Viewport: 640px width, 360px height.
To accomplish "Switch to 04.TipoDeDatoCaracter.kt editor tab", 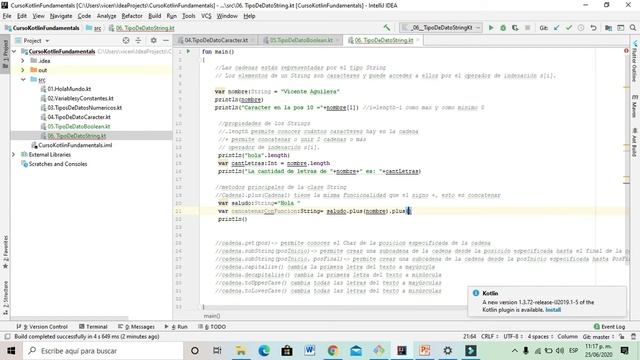I will 216,40.
